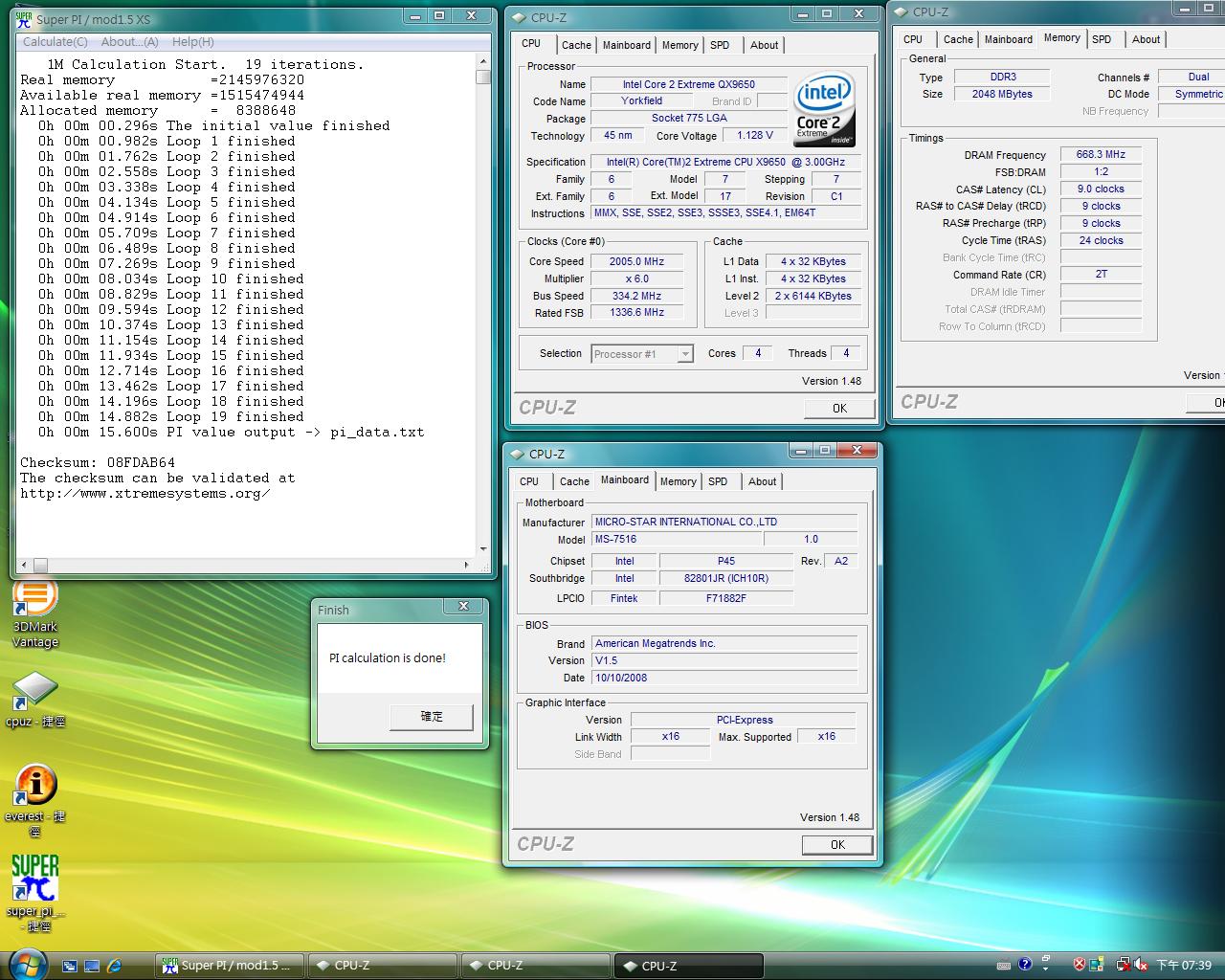
Task: Click the BIOS Brand American Megatrends Inc.
Action: [724, 643]
